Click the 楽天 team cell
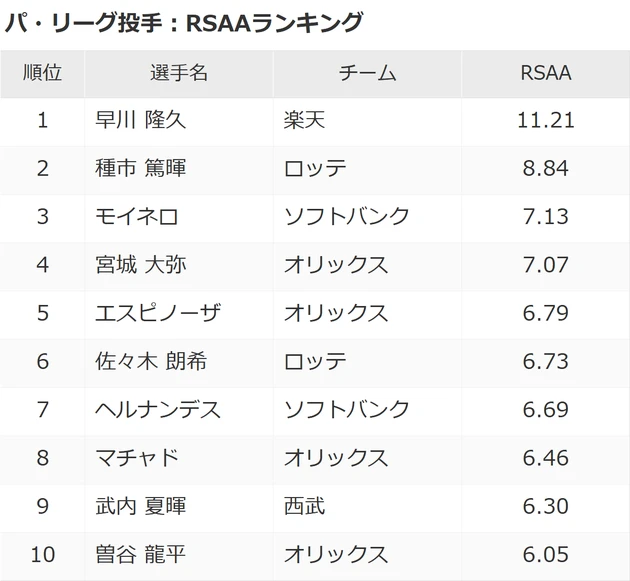 [x=305, y=121]
